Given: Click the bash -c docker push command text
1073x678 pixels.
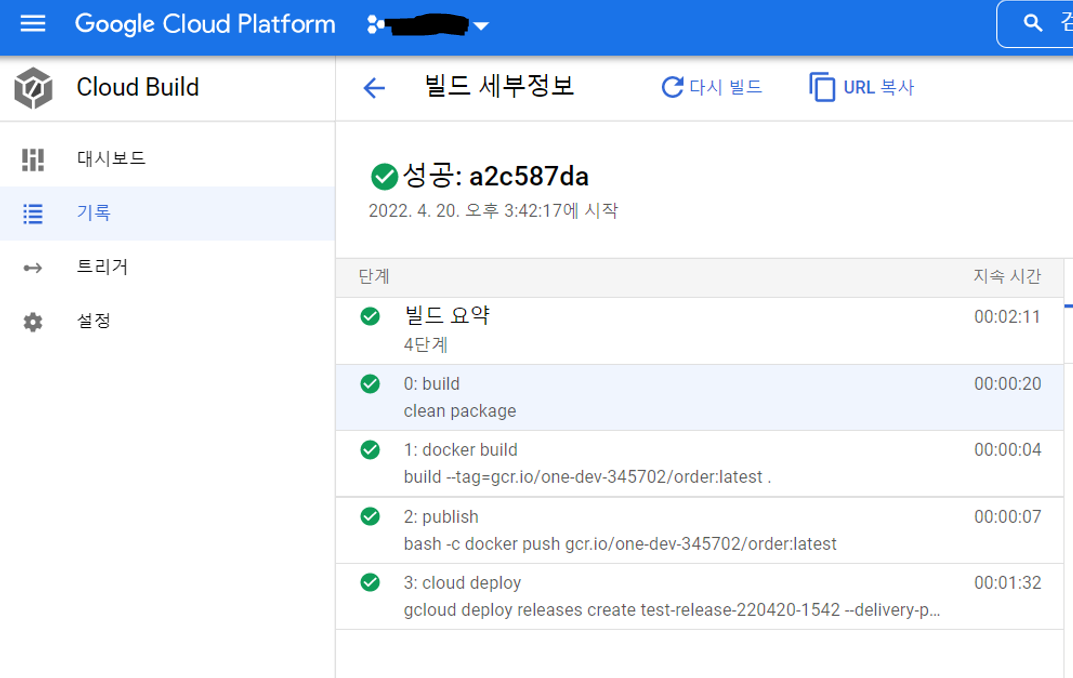Looking at the screenshot, I should click(x=620, y=544).
